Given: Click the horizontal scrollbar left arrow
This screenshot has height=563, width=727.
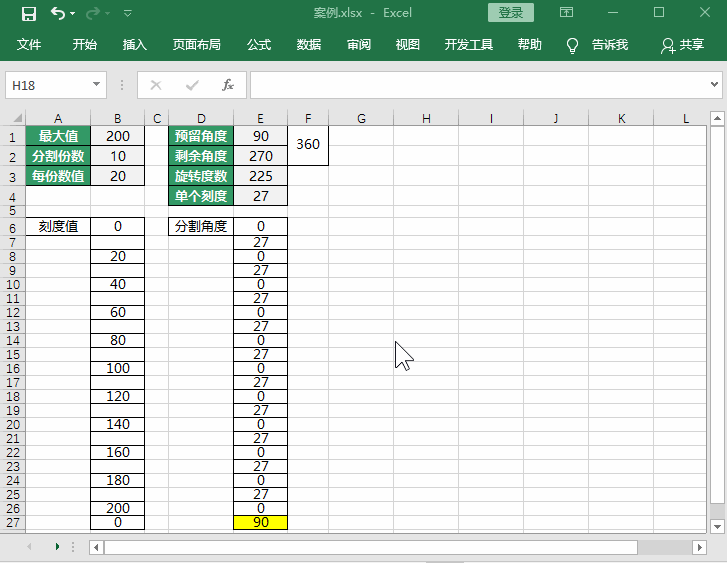Looking at the screenshot, I should [x=96, y=547].
